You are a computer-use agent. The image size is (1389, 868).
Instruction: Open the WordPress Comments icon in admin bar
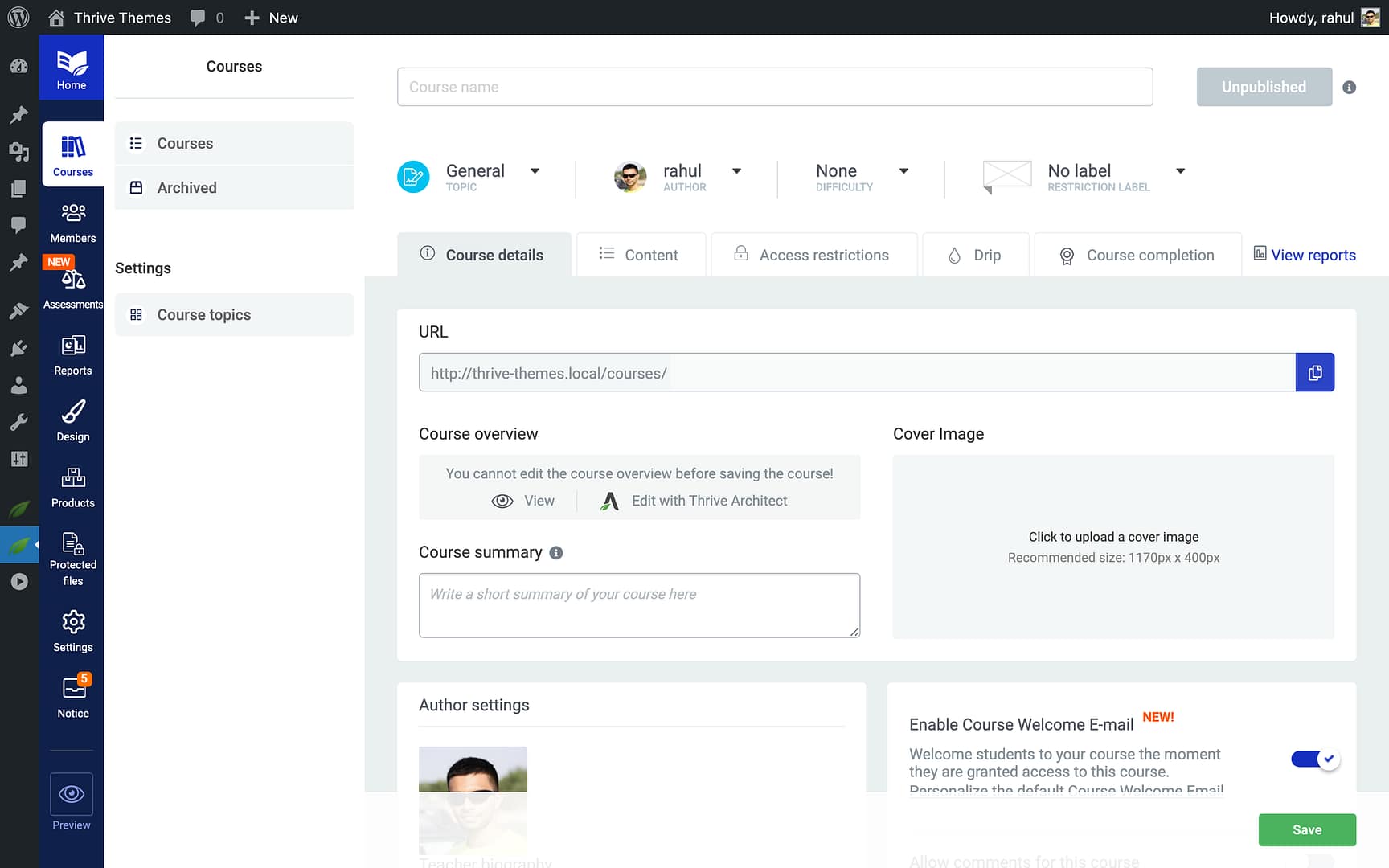coord(199,17)
